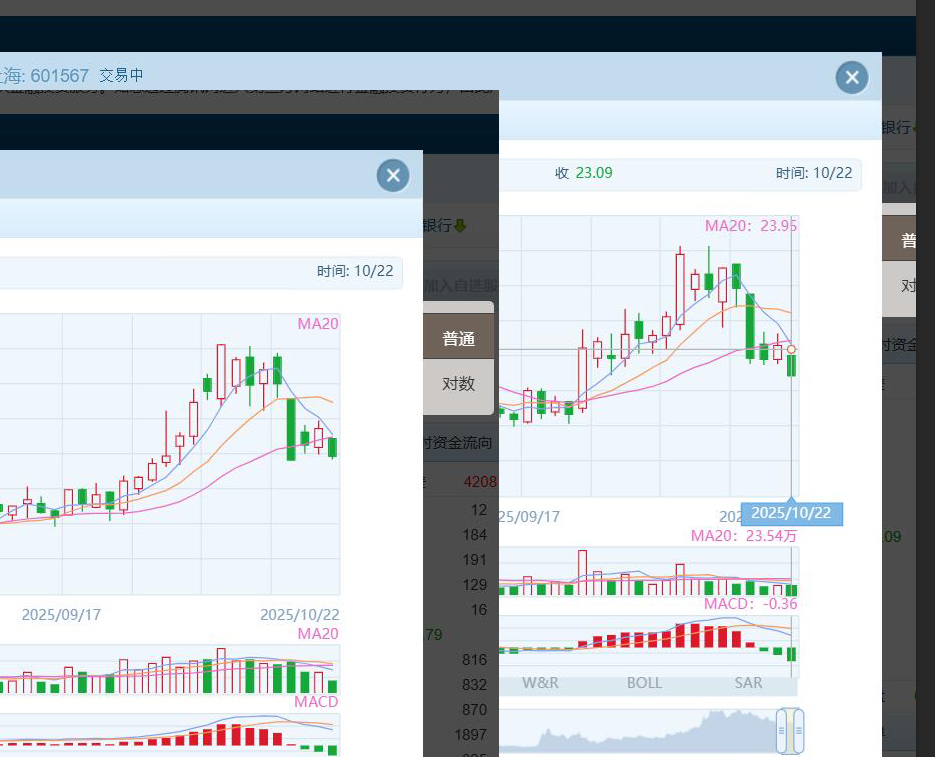Open the 银行 sector link in middle window
The width and height of the screenshot is (935, 757).
(x=438, y=225)
